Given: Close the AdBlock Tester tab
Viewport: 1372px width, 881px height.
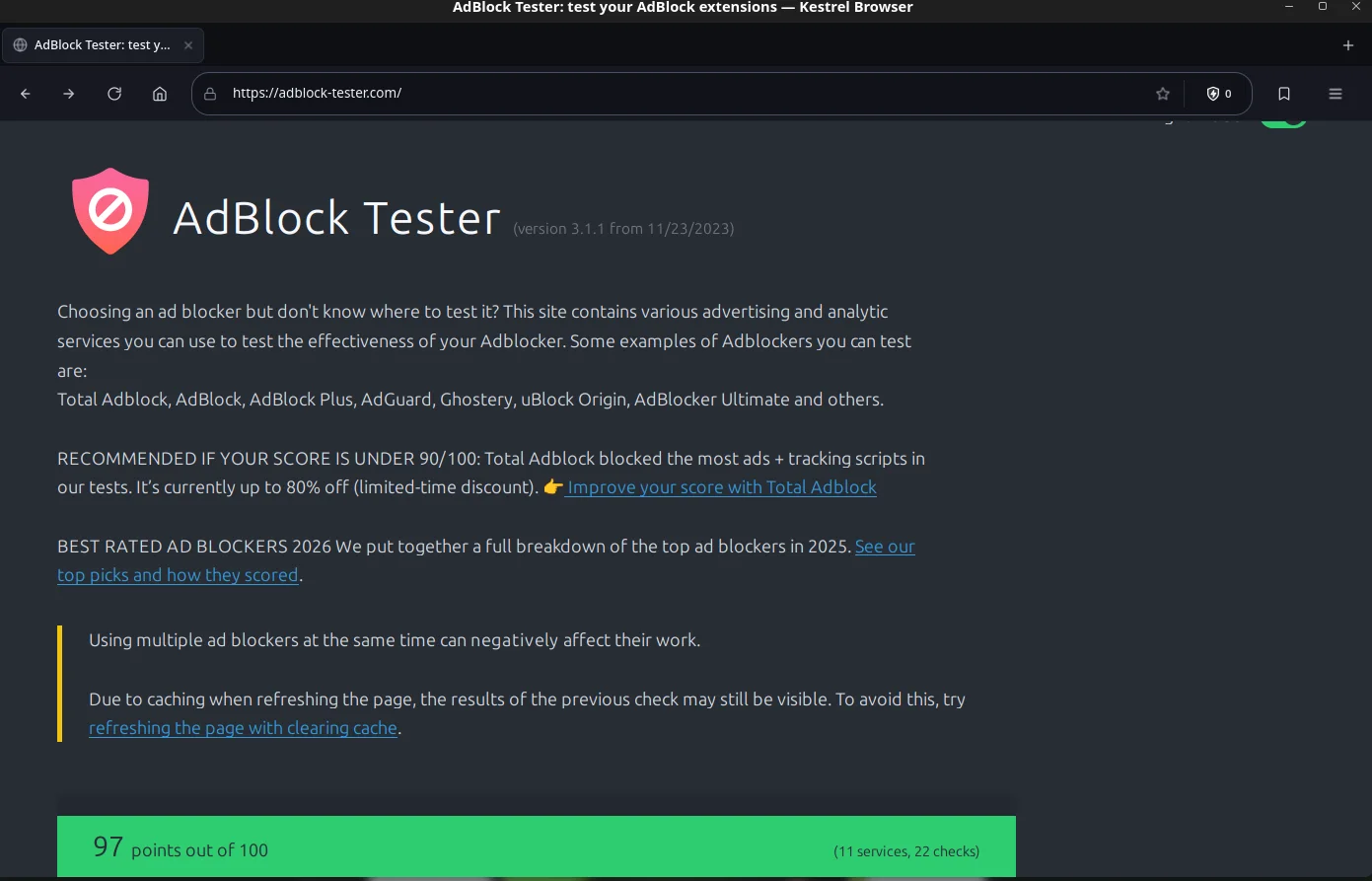Looking at the screenshot, I should click(188, 45).
